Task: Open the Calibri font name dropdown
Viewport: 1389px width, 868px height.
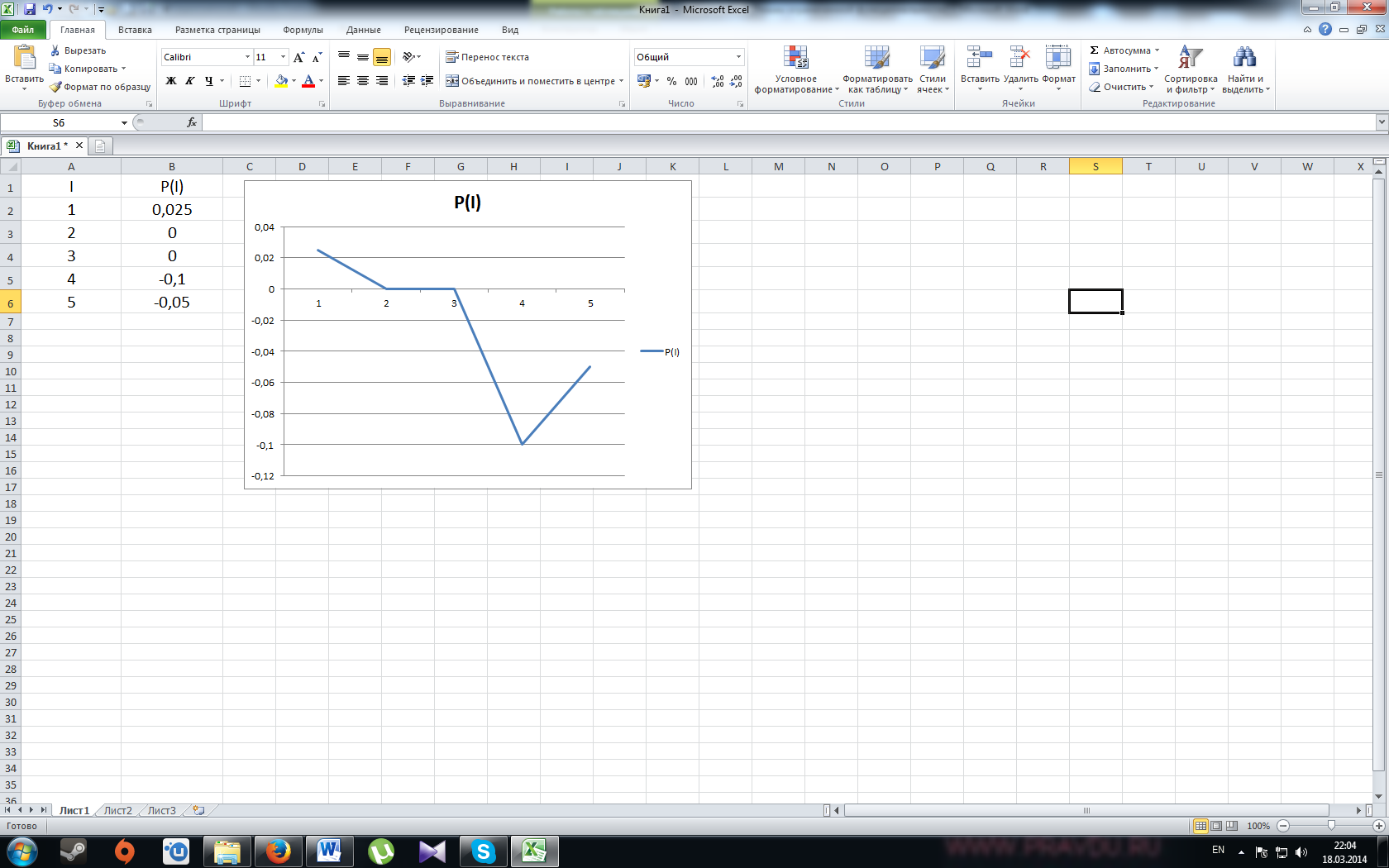Action: tap(247, 57)
